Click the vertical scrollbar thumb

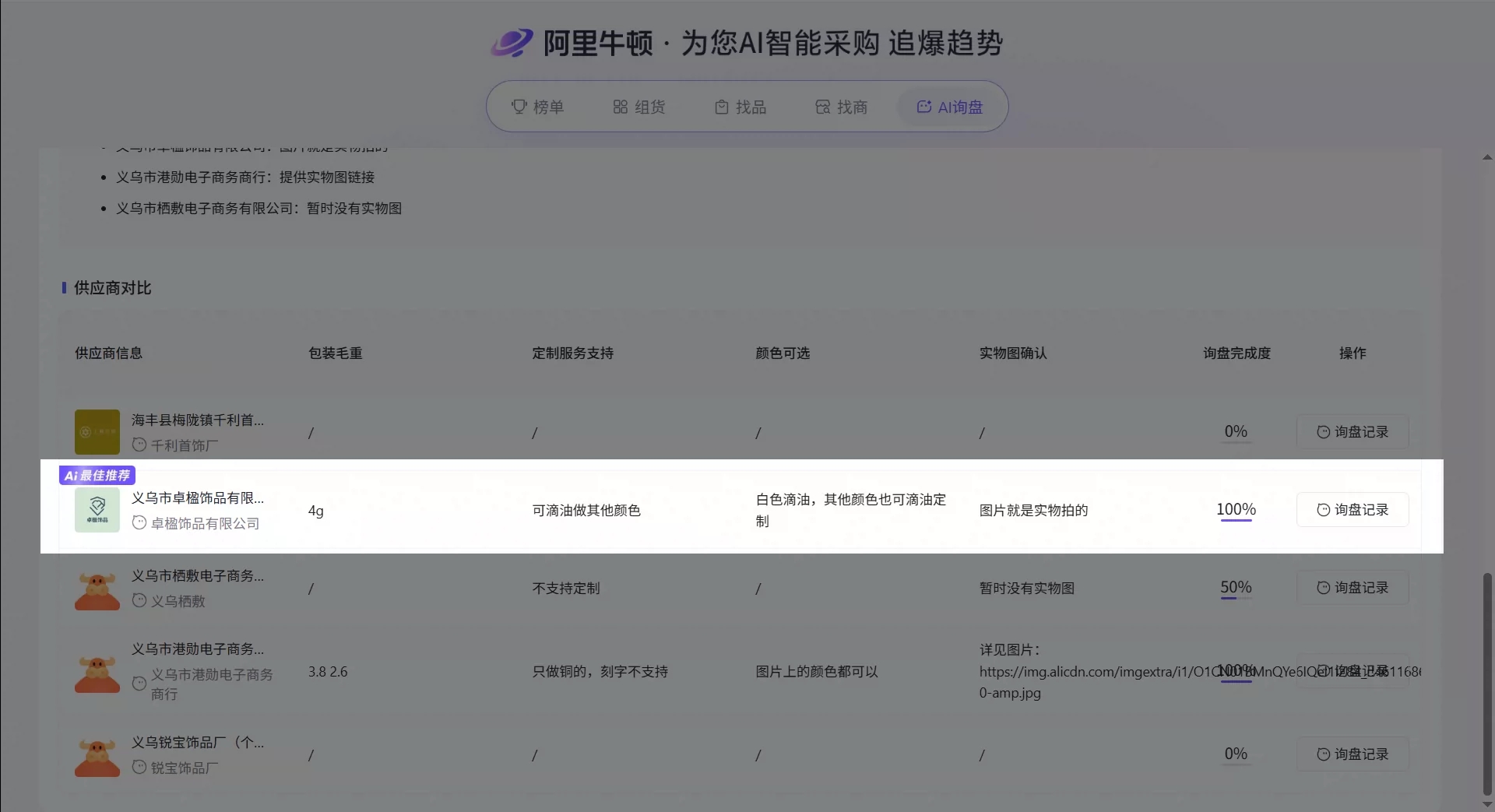[x=1487, y=684]
